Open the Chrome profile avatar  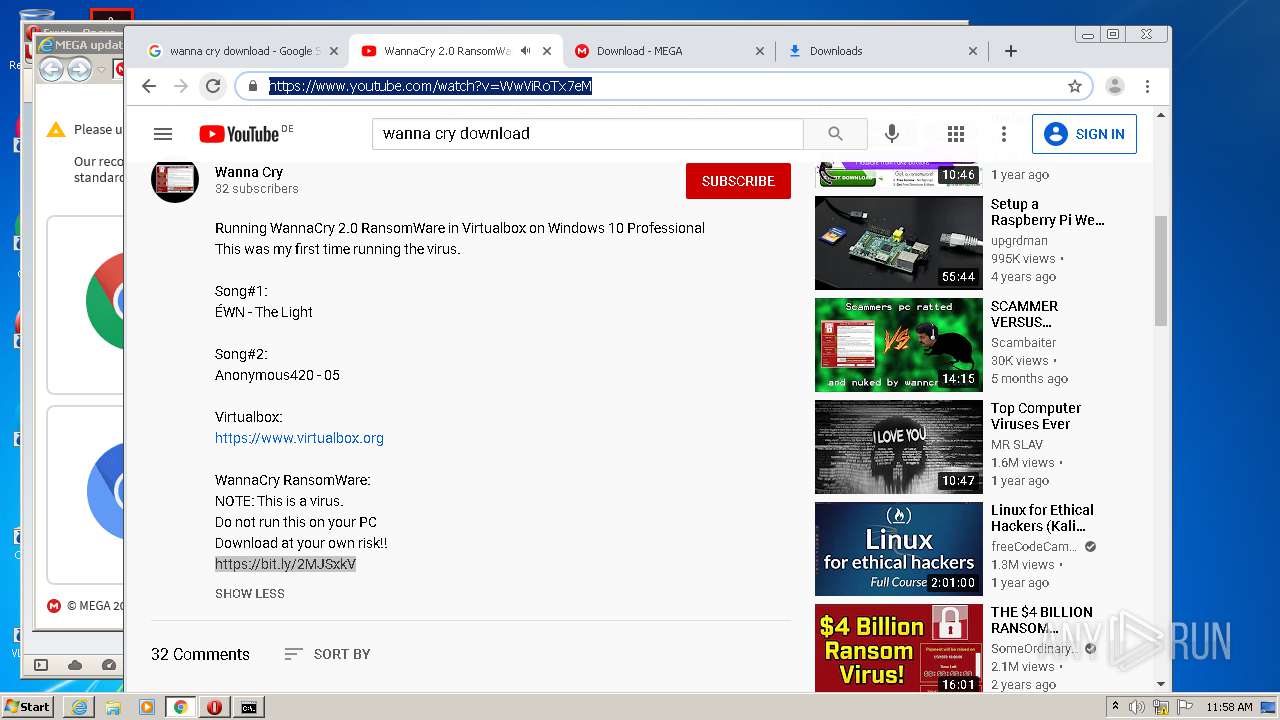point(1115,86)
